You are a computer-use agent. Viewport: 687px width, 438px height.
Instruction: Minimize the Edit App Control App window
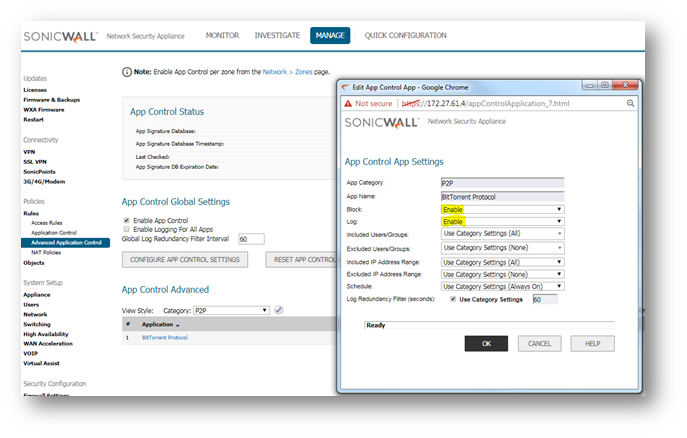click(590, 85)
